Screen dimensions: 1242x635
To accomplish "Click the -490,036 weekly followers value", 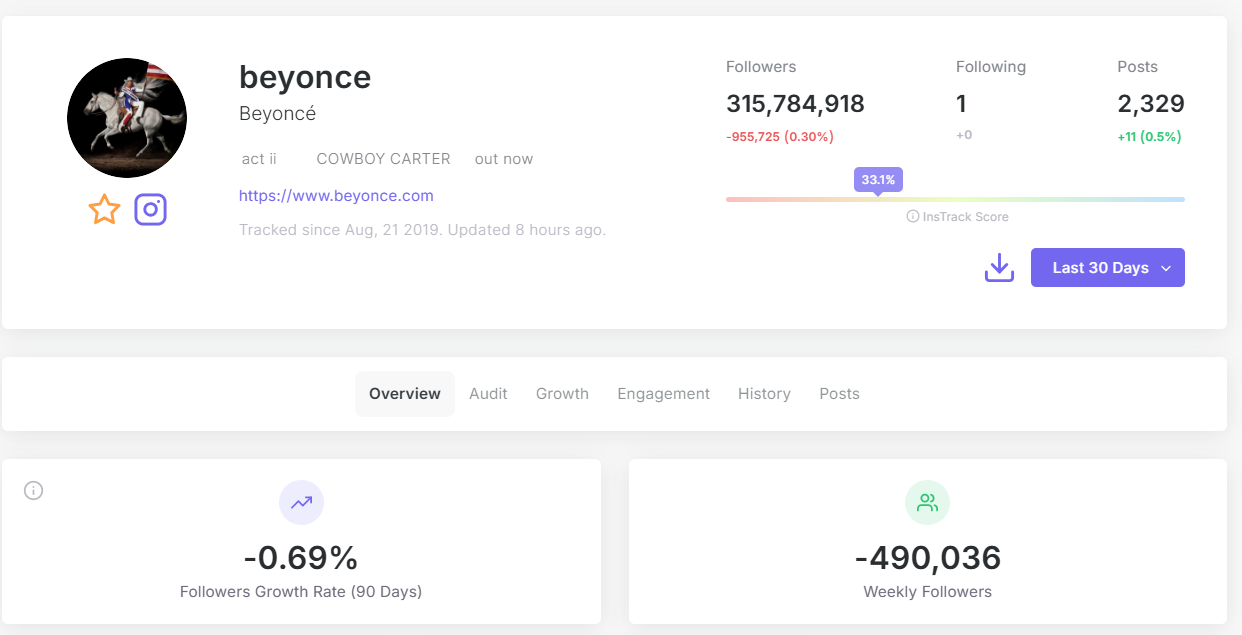I will pos(927,558).
